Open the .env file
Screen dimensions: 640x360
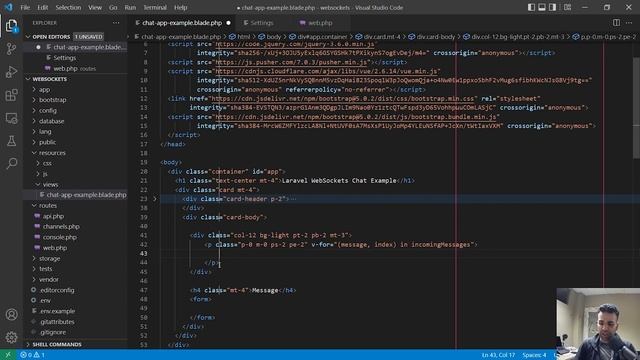coord(45,300)
